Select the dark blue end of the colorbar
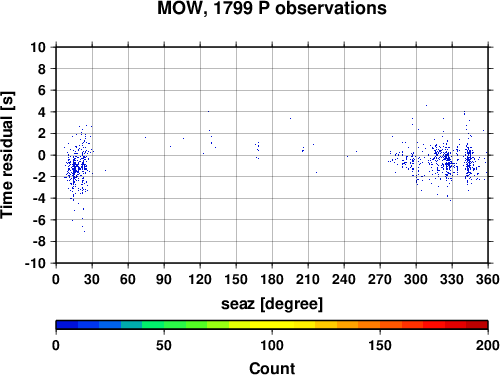This screenshot has width=500, height=375. click(x=67, y=325)
